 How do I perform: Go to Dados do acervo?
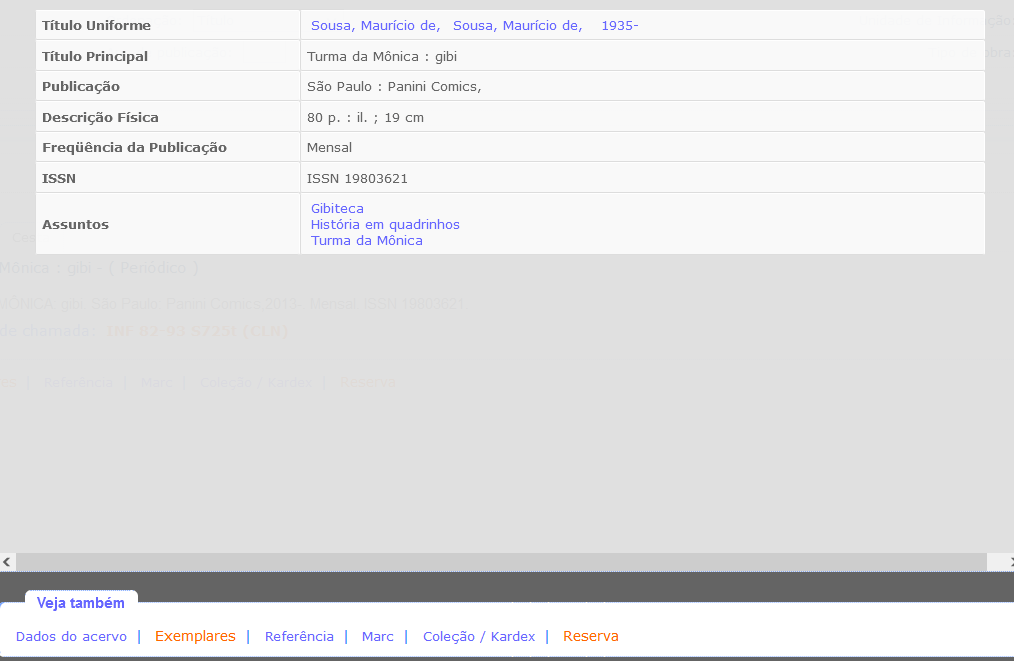pos(71,636)
